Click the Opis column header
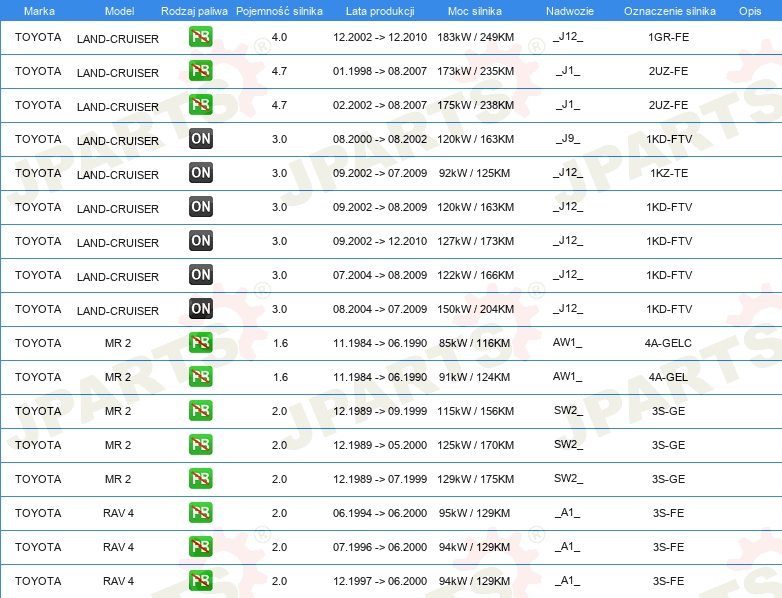 tap(750, 11)
